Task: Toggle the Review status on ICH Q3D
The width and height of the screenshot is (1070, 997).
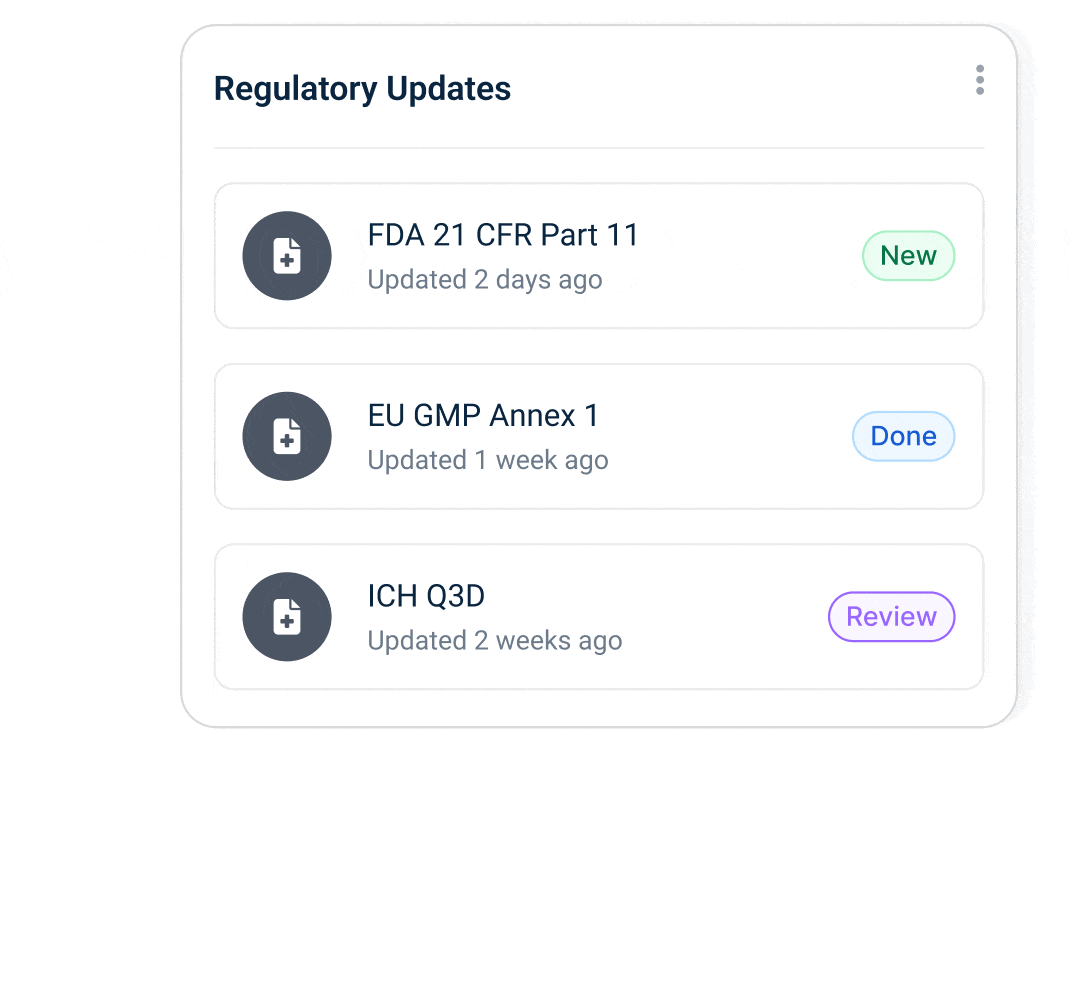Action: pyautogui.click(x=891, y=617)
